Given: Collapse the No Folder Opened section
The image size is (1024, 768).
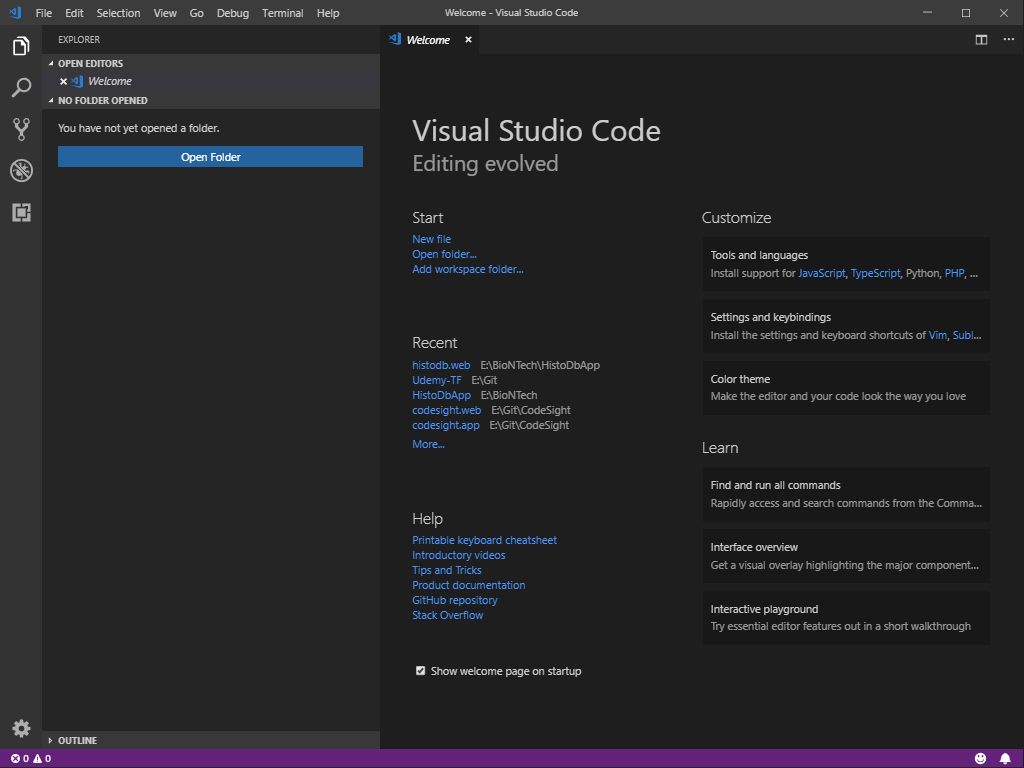Looking at the screenshot, I should click(51, 101).
